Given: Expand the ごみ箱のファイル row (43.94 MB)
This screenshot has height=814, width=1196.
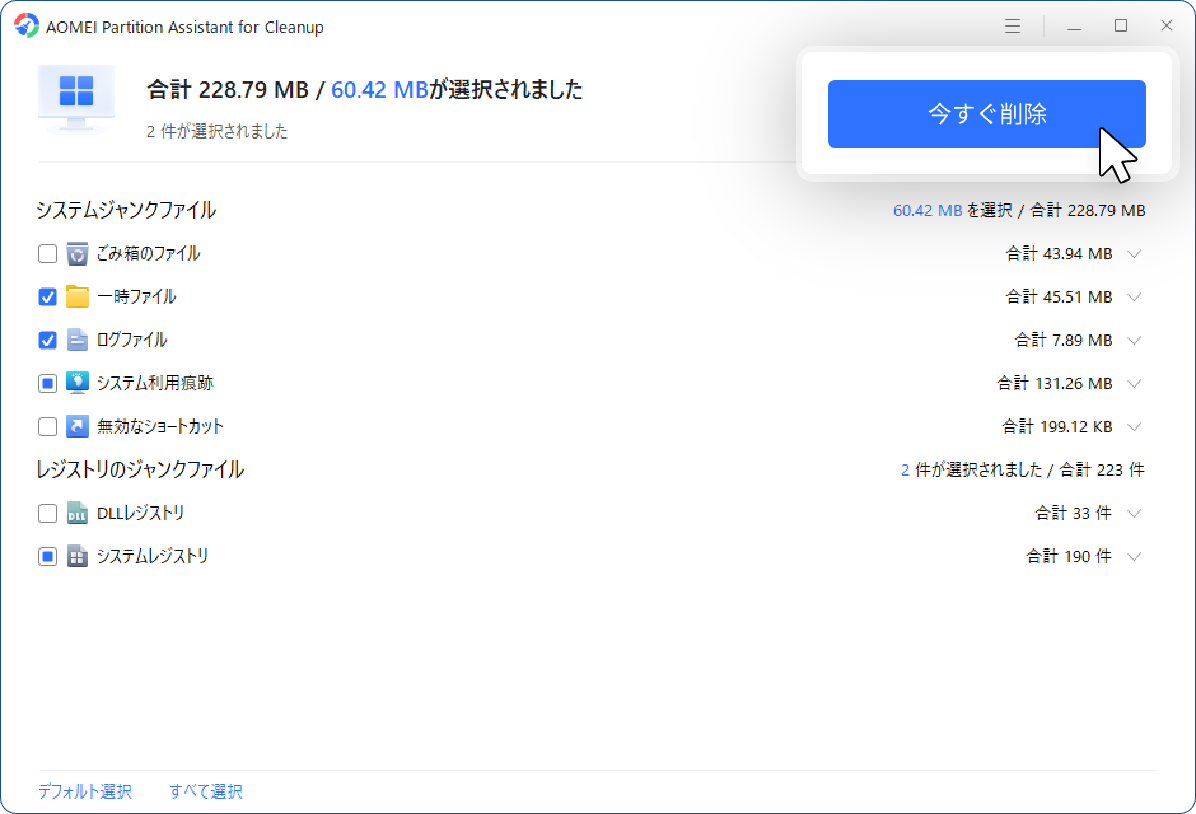Looking at the screenshot, I should (1134, 254).
